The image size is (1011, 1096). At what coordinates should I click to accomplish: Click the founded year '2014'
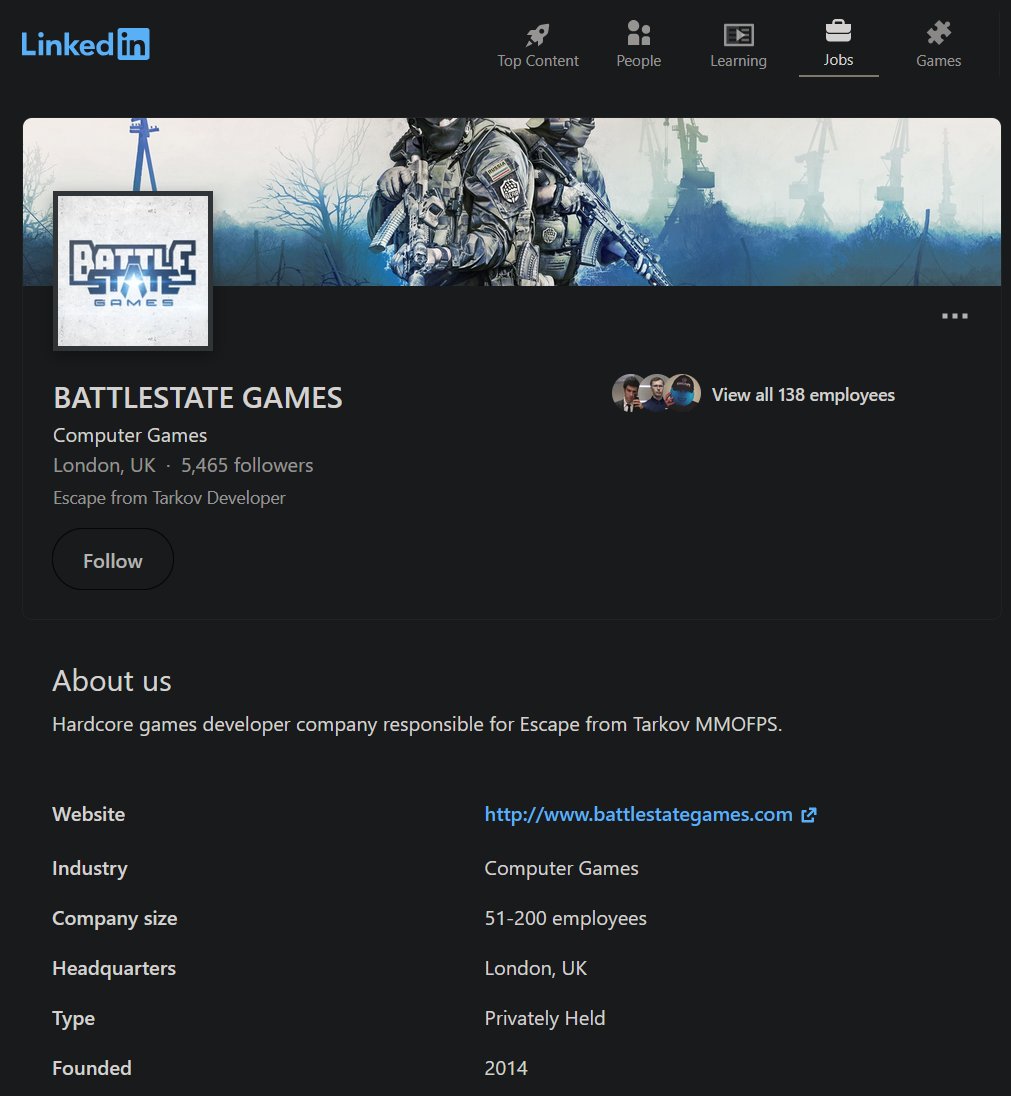(506, 1068)
